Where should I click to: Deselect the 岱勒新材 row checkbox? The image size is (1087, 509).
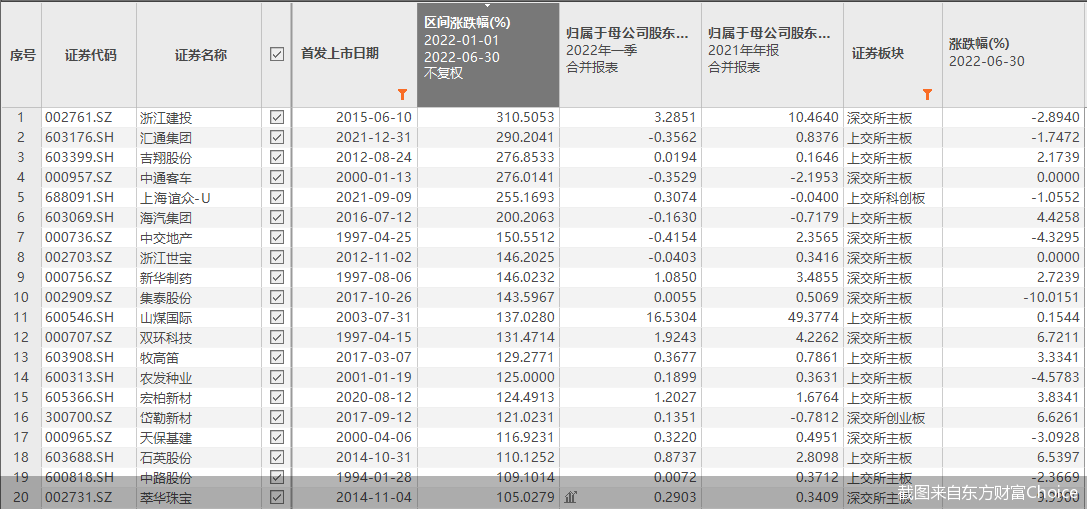click(277, 417)
